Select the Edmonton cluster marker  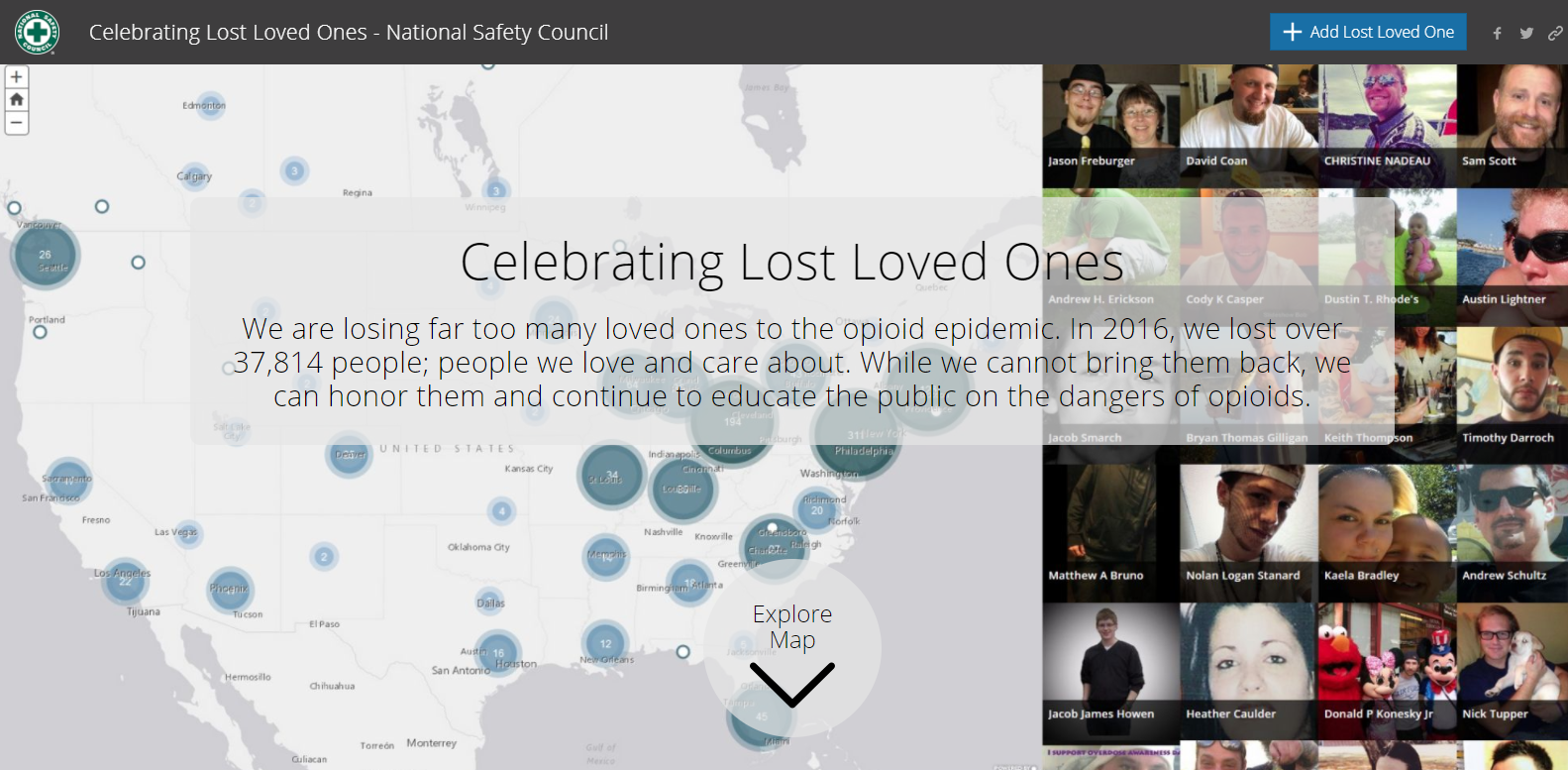[210, 104]
